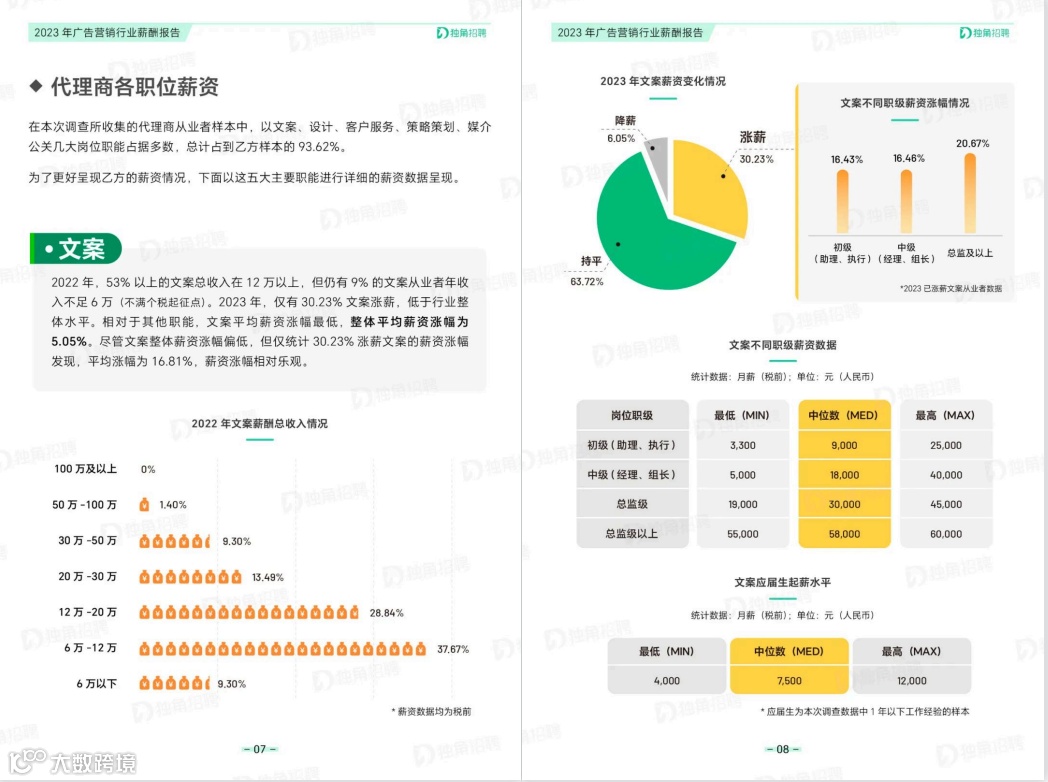Click the pie chart title 2023年文案薪资变化情况

[662, 82]
